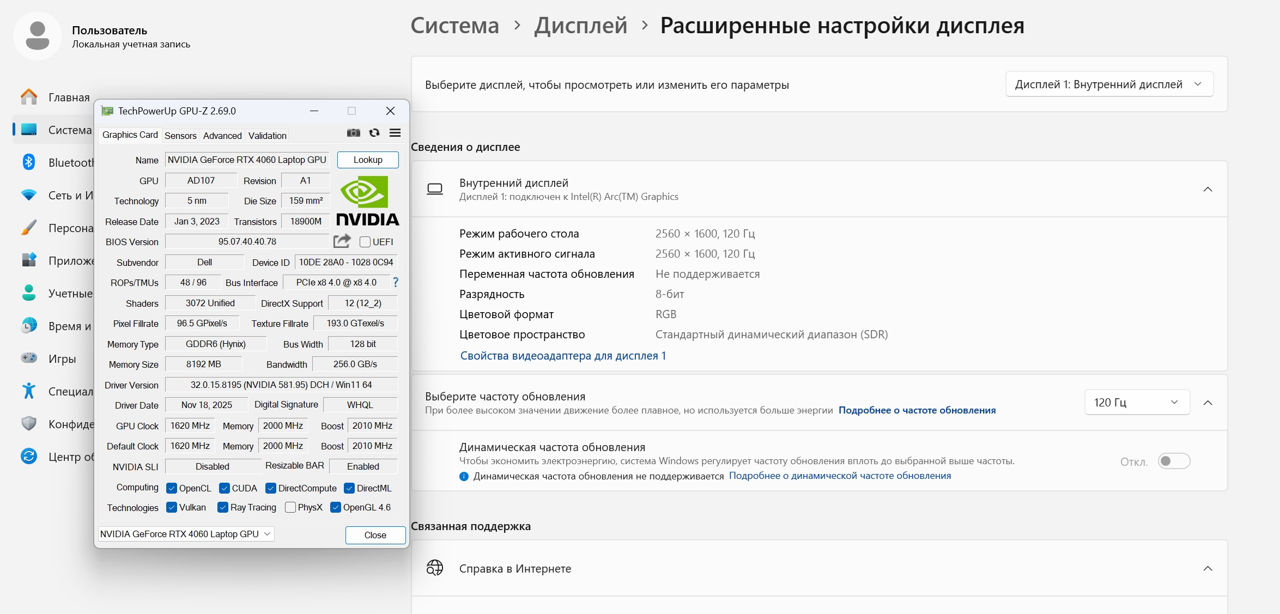Click the NVIDIA logo in GPU-Z
The height and width of the screenshot is (614, 1280).
coord(367,201)
